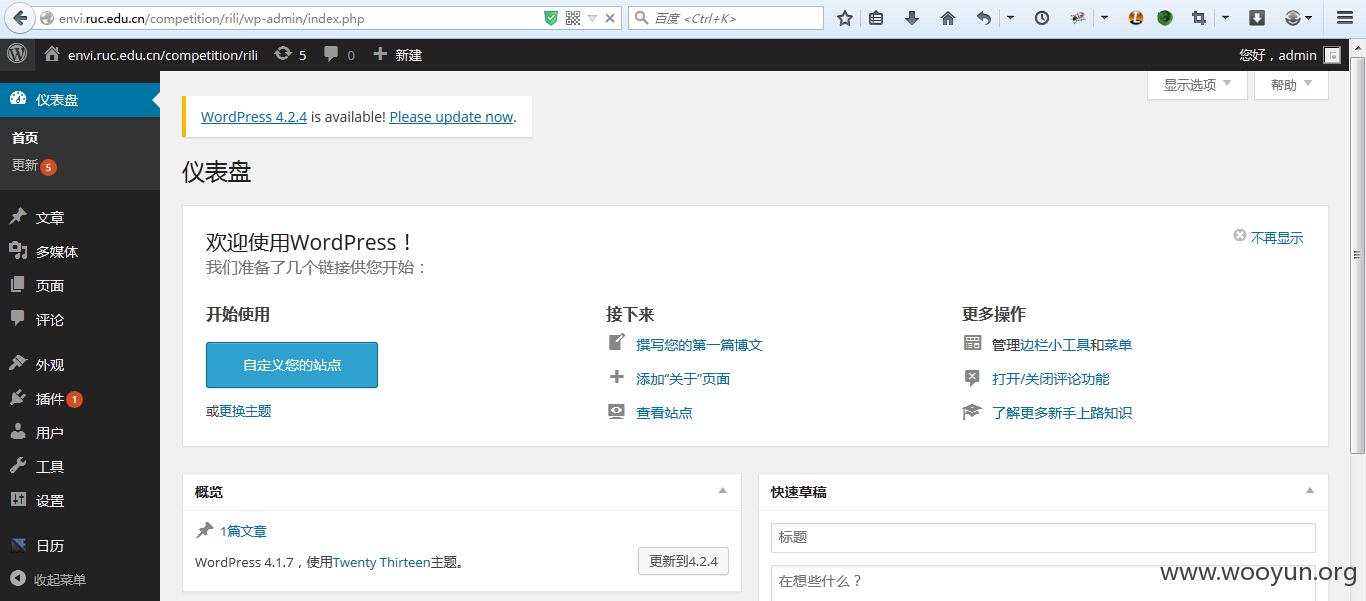
Task: Click the crop screenshot toolbar icon
Action: click(1199, 18)
